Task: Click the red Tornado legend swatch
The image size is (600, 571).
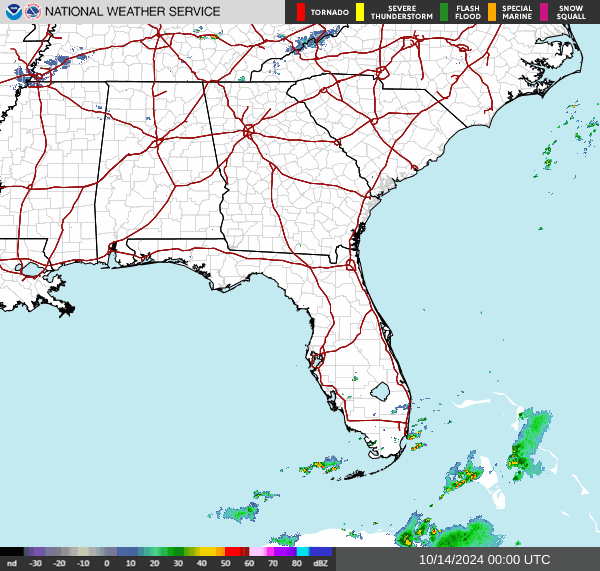Action: pyautogui.click(x=301, y=12)
